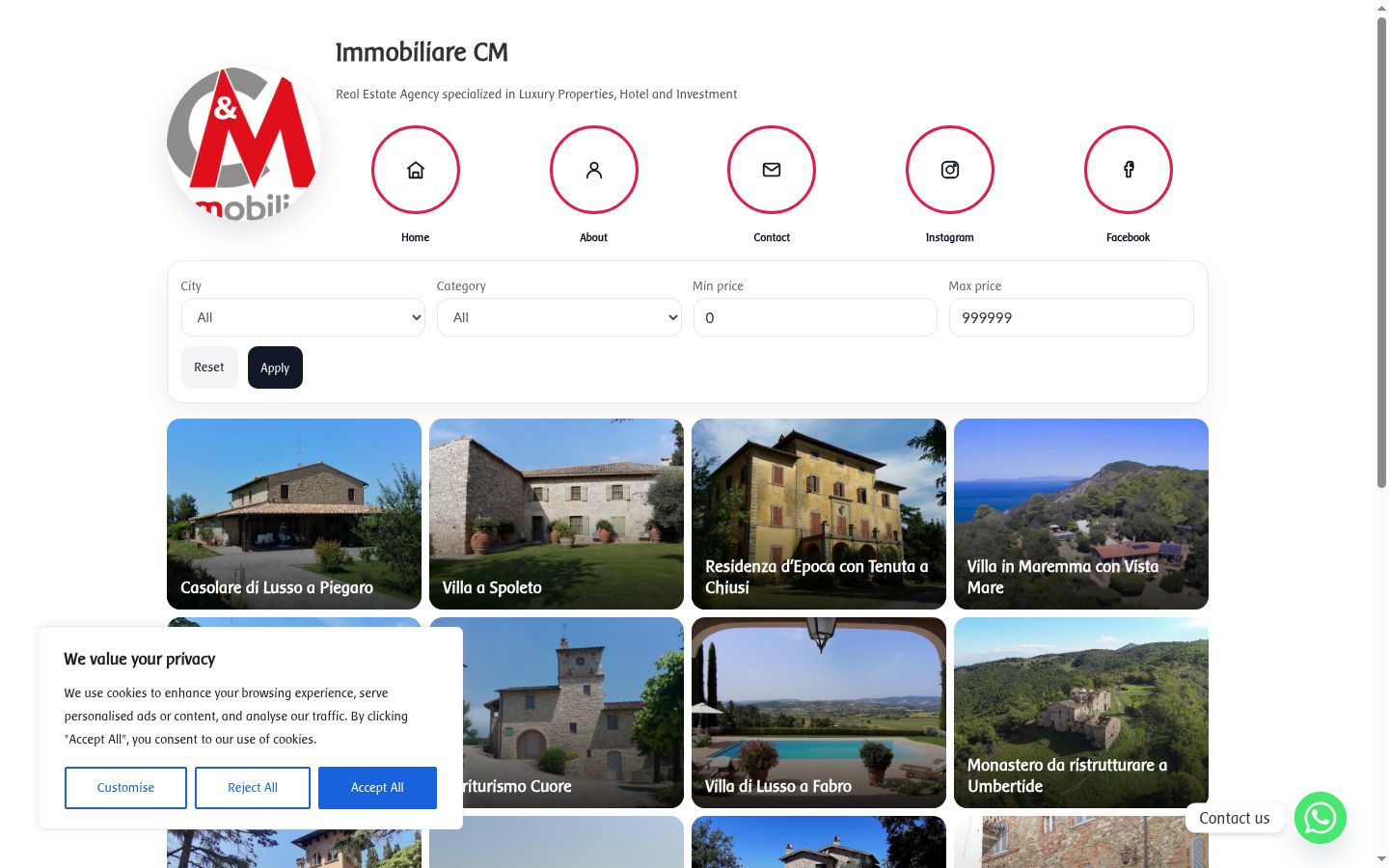The width and height of the screenshot is (1389, 868).
Task: Click the scrollbar down arrow
Action: pyautogui.click(x=1381, y=858)
